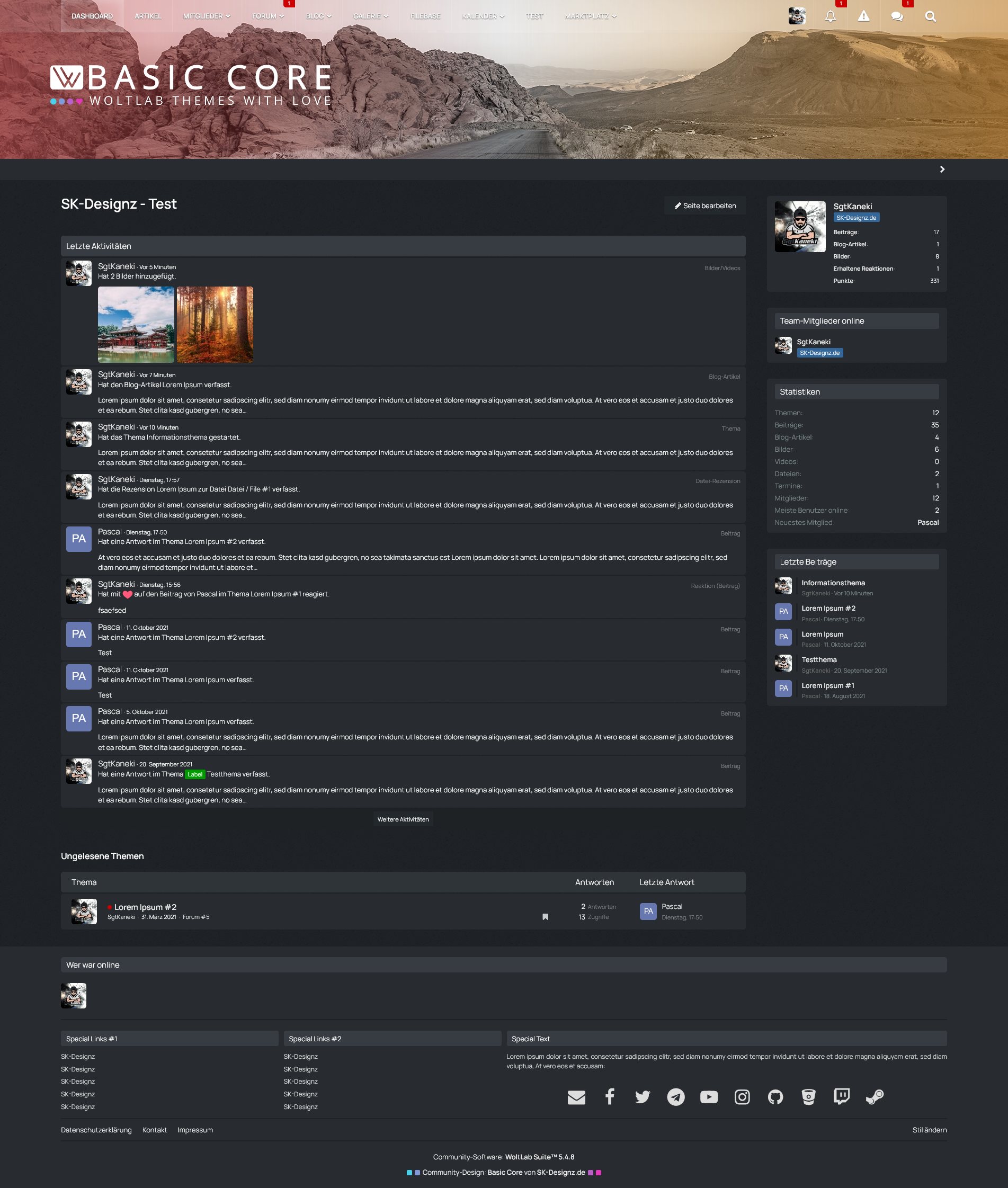Expand the breadcrumb bar right chevron
The height and width of the screenshot is (1188, 1008).
(942, 169)
